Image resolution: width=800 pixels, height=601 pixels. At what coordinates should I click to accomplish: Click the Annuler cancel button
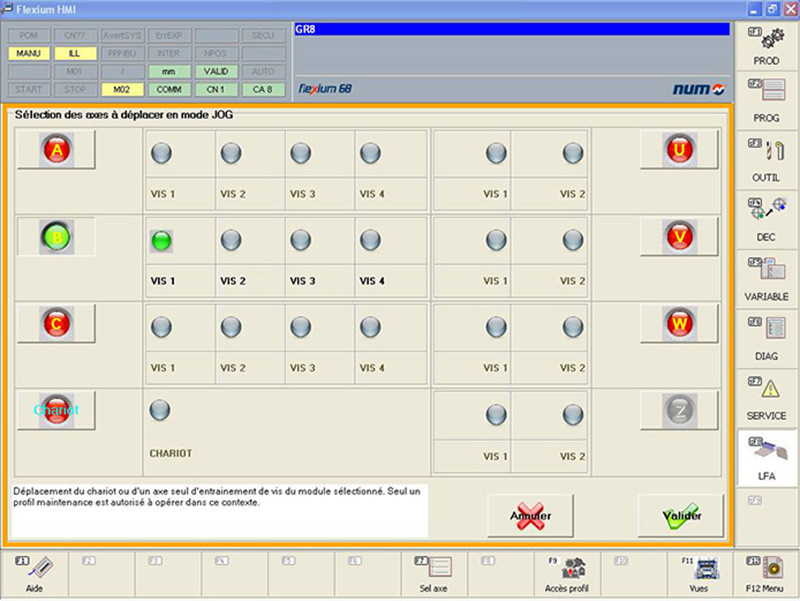coord(531,515)
